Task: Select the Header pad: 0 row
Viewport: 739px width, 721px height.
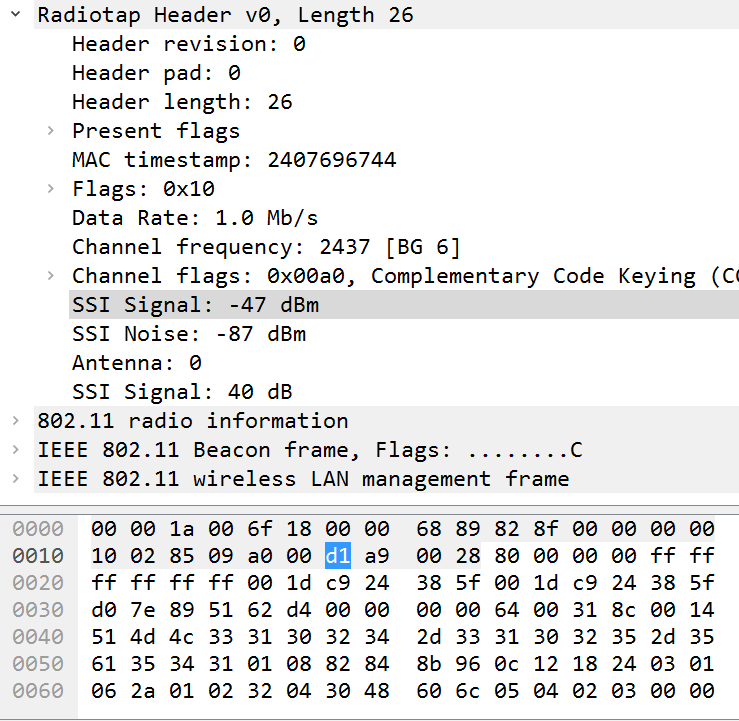Action: click(x=405, y=73)
